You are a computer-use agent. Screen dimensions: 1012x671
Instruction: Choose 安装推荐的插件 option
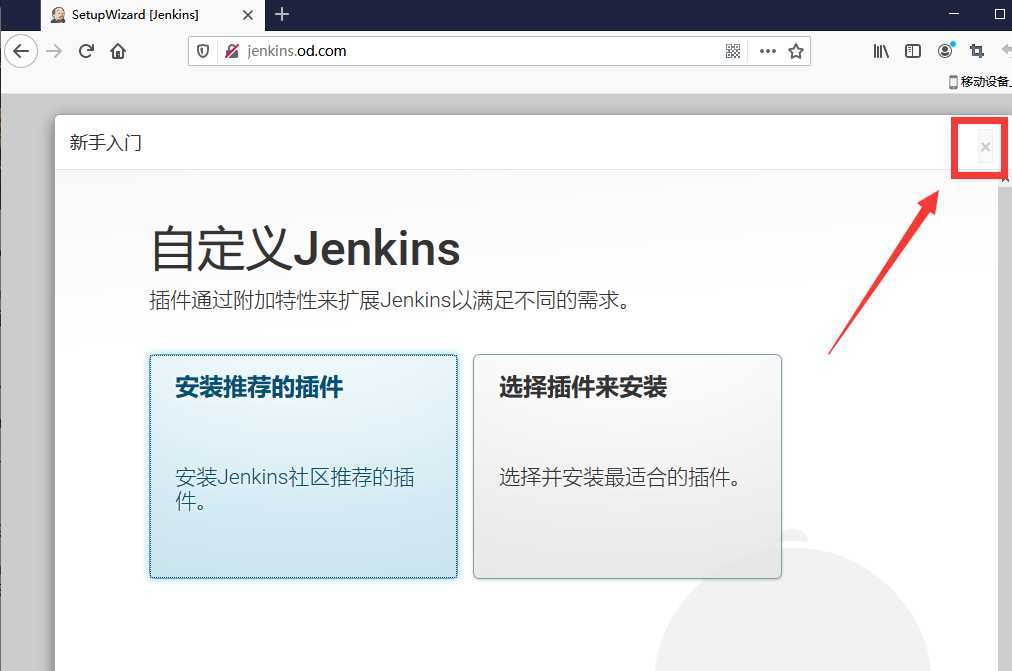coord(303,466)
